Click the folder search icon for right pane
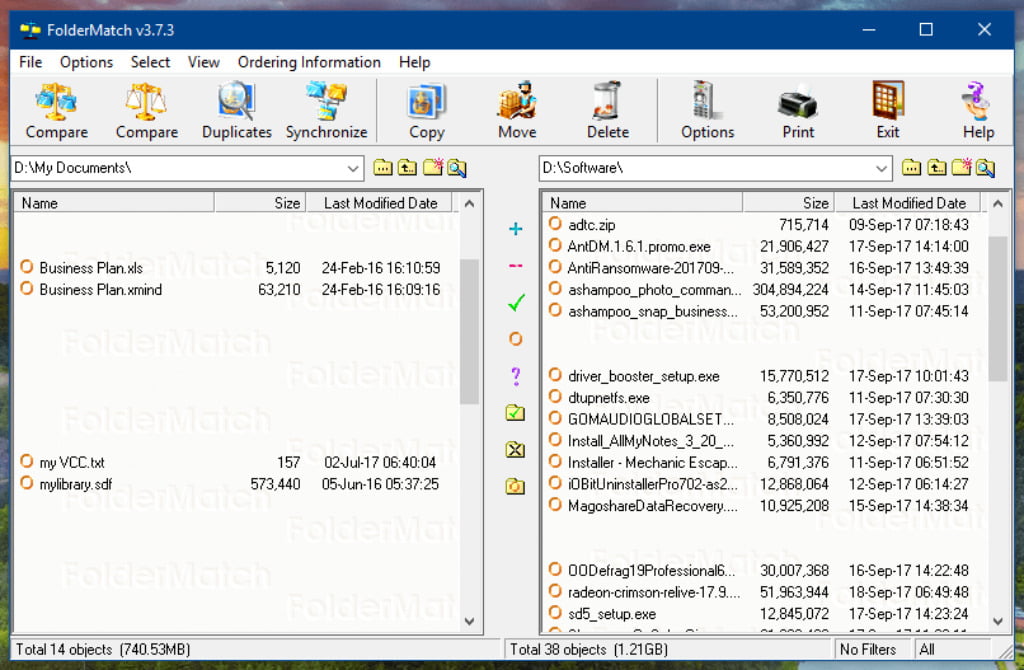 point(985,168)
